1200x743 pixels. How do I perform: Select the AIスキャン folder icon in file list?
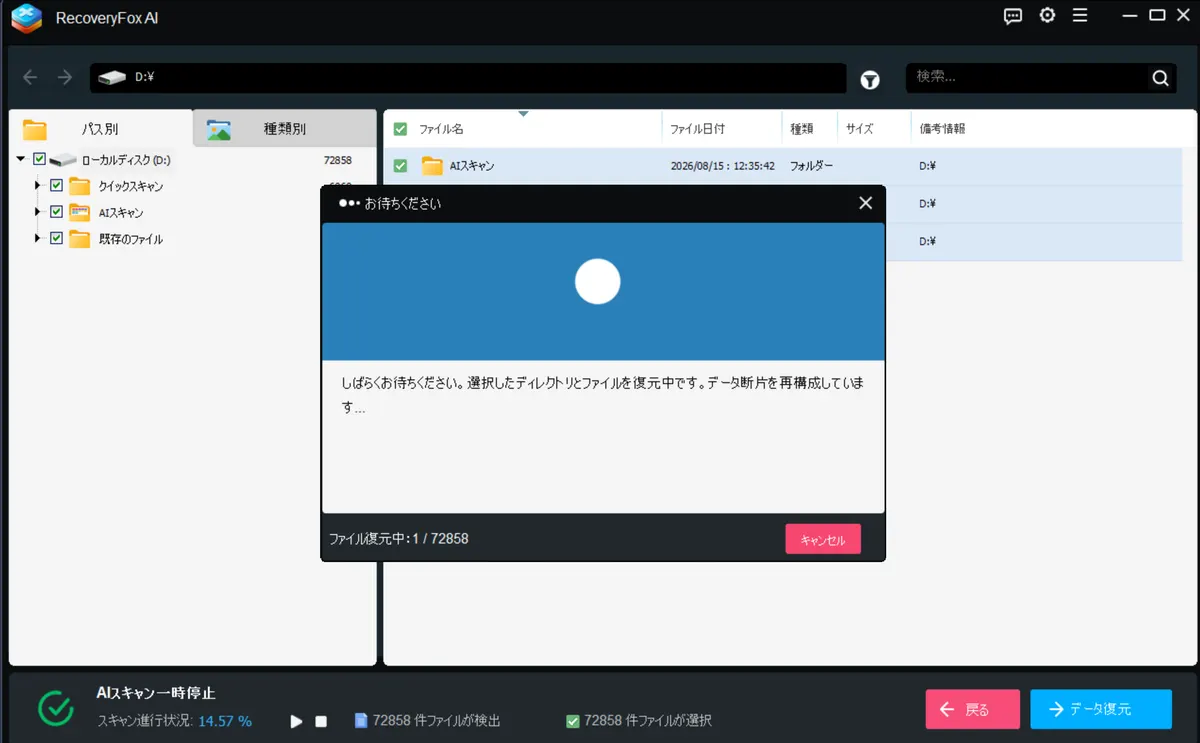(x=432, y=166)
